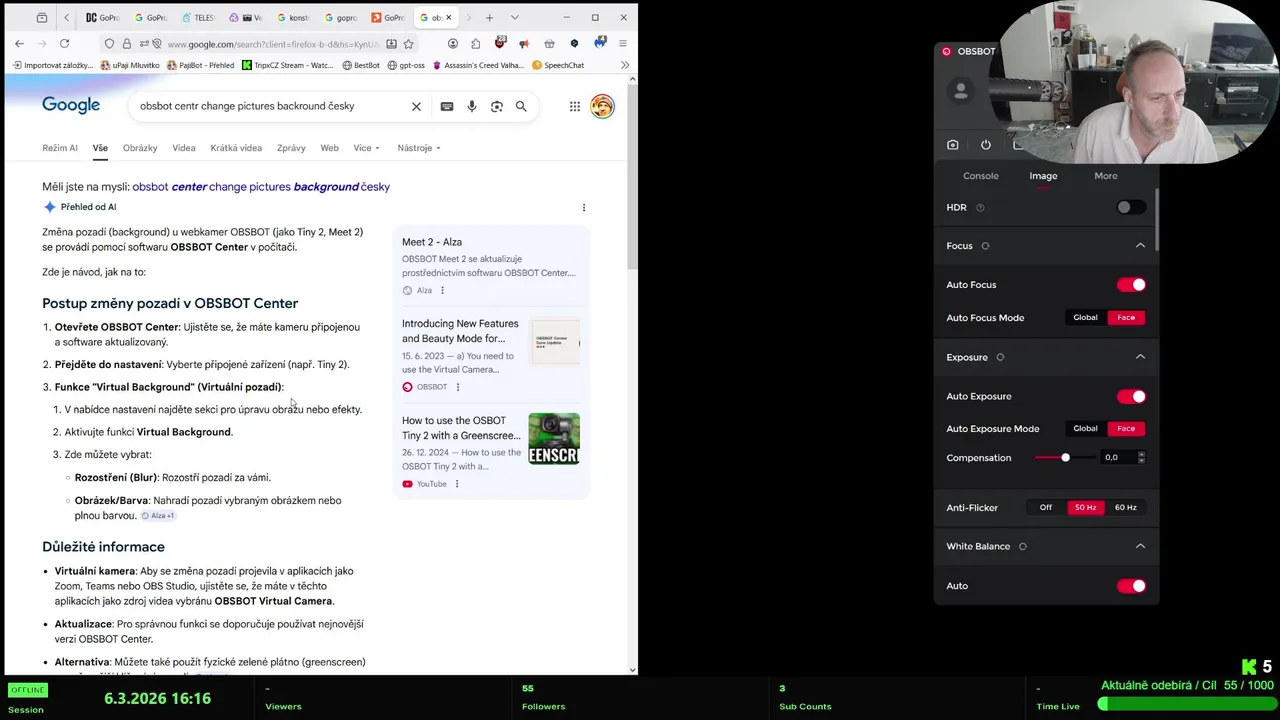The image size is (1280, 720).
Task: Show more bookmarks chevron in bookmarks bar
Action: (625, 65)
